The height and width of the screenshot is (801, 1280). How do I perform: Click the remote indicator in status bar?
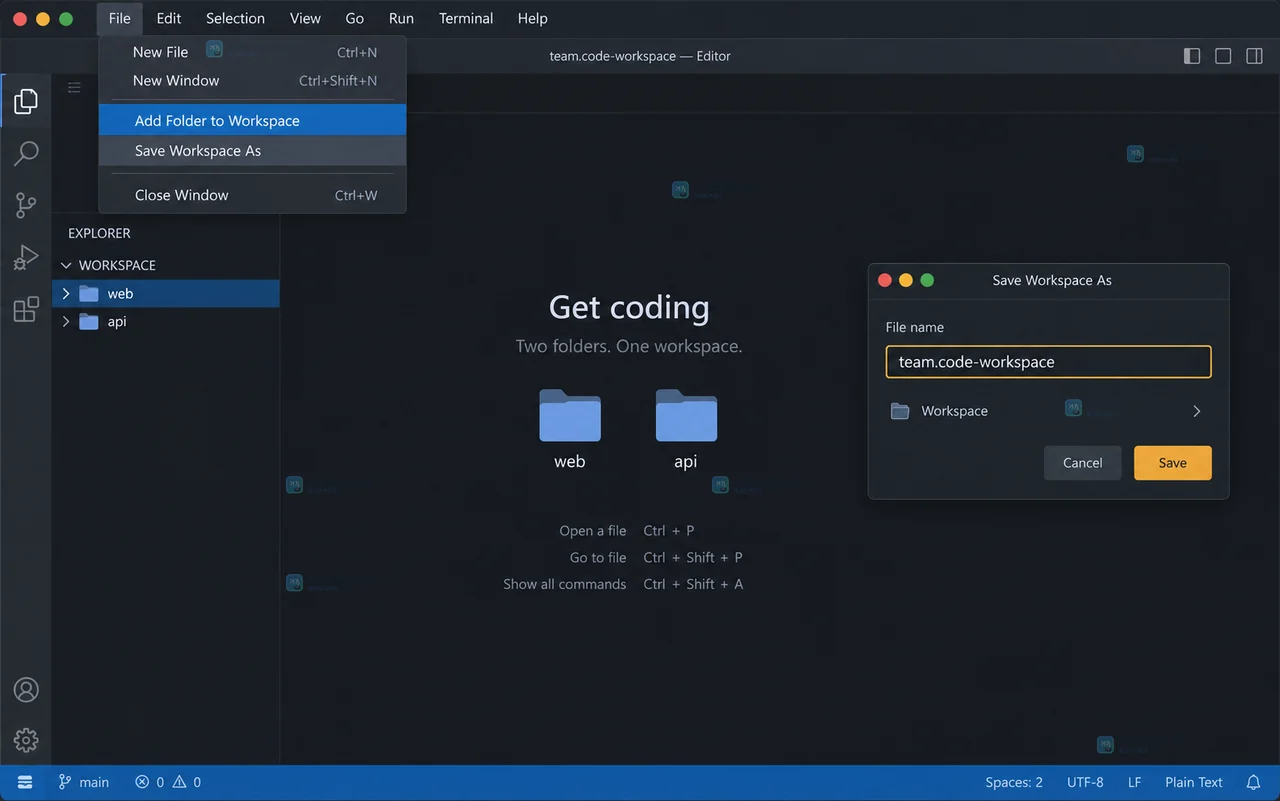coord(25,782)
